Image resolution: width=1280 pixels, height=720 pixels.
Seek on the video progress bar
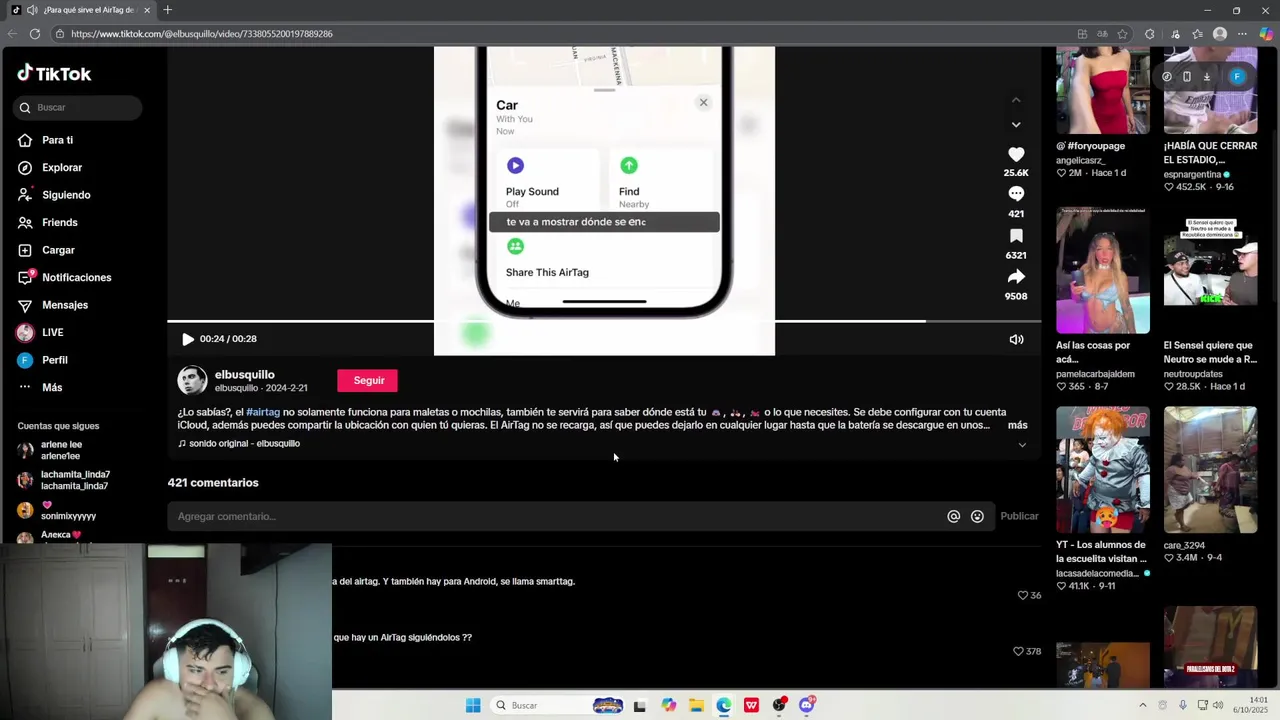pos(604,321)
